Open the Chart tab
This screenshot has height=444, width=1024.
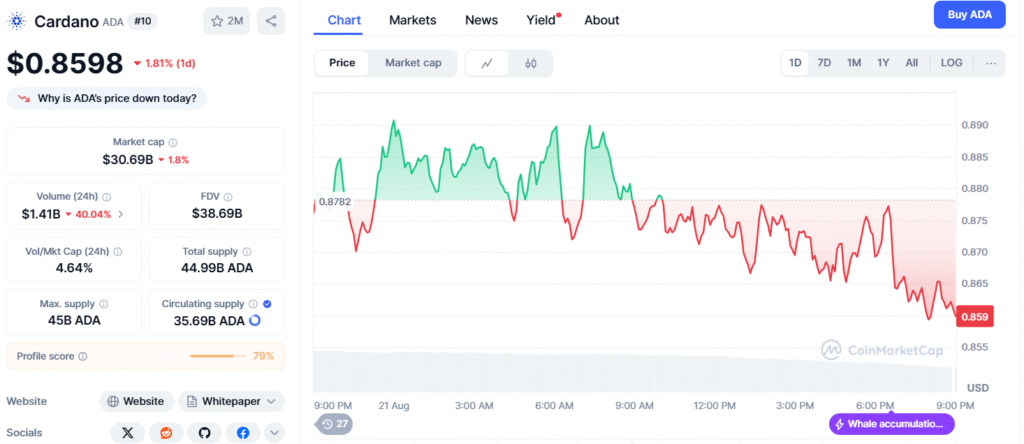344,20
